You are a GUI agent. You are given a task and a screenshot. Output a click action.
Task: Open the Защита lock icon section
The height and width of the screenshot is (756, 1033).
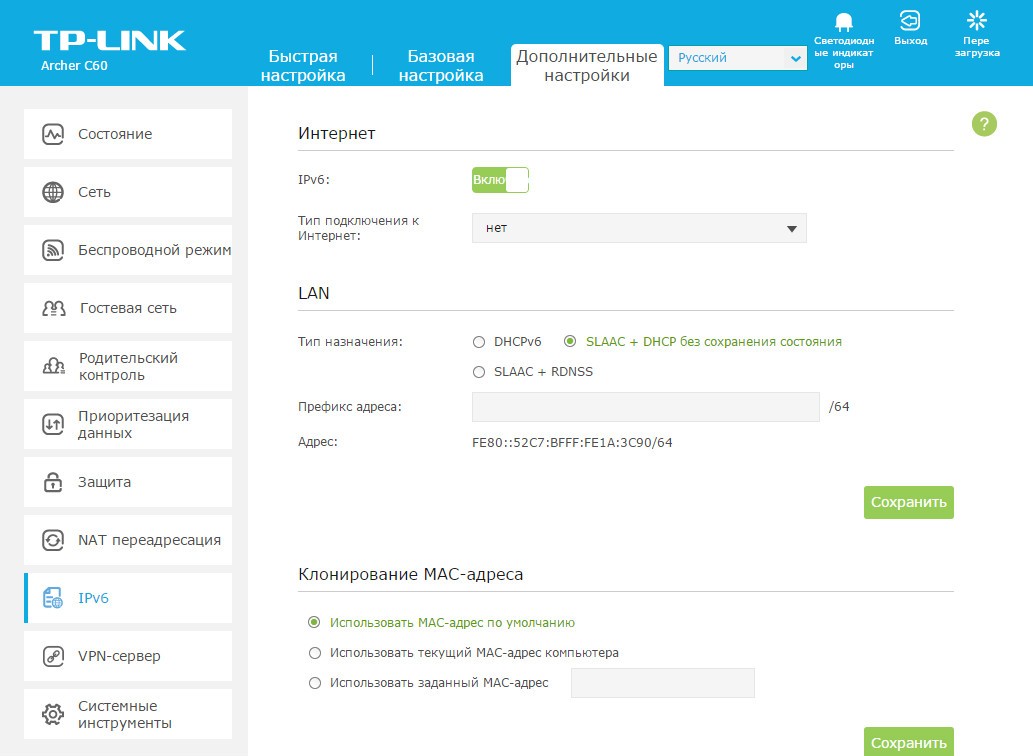click(x=53, y=482)
